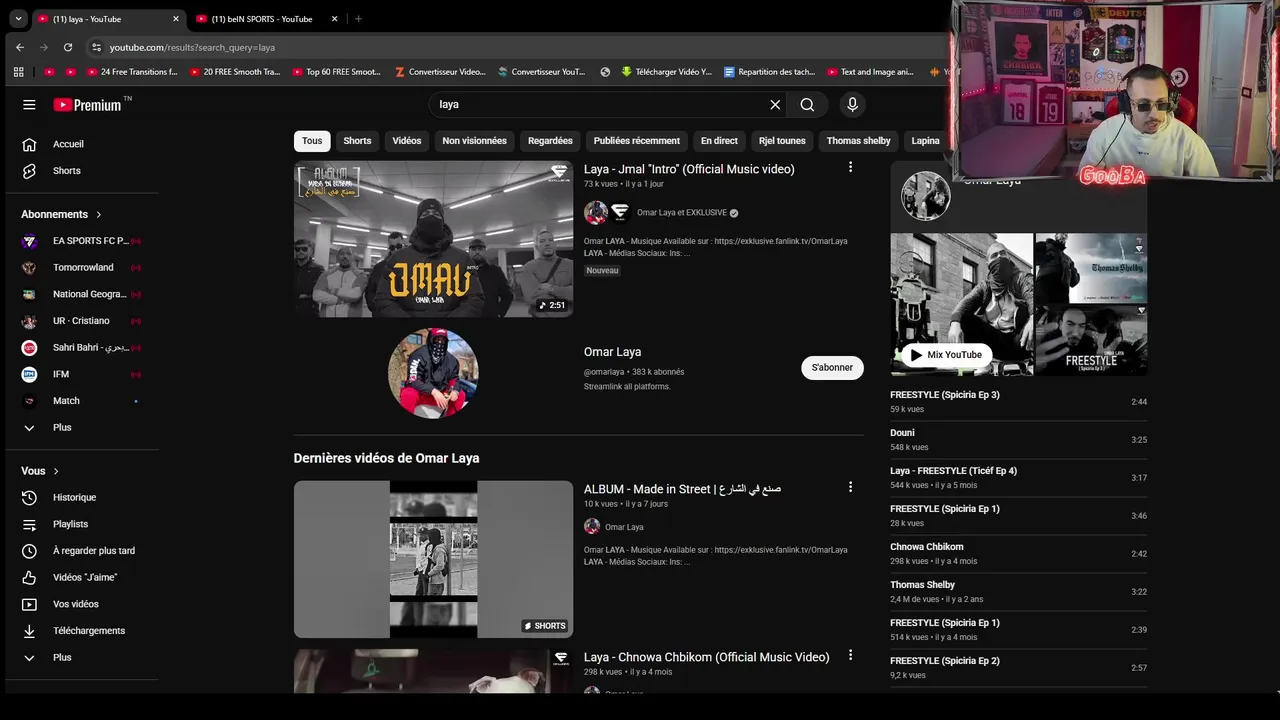Open Accueil home icon in sidebar

tap(29, 144)
